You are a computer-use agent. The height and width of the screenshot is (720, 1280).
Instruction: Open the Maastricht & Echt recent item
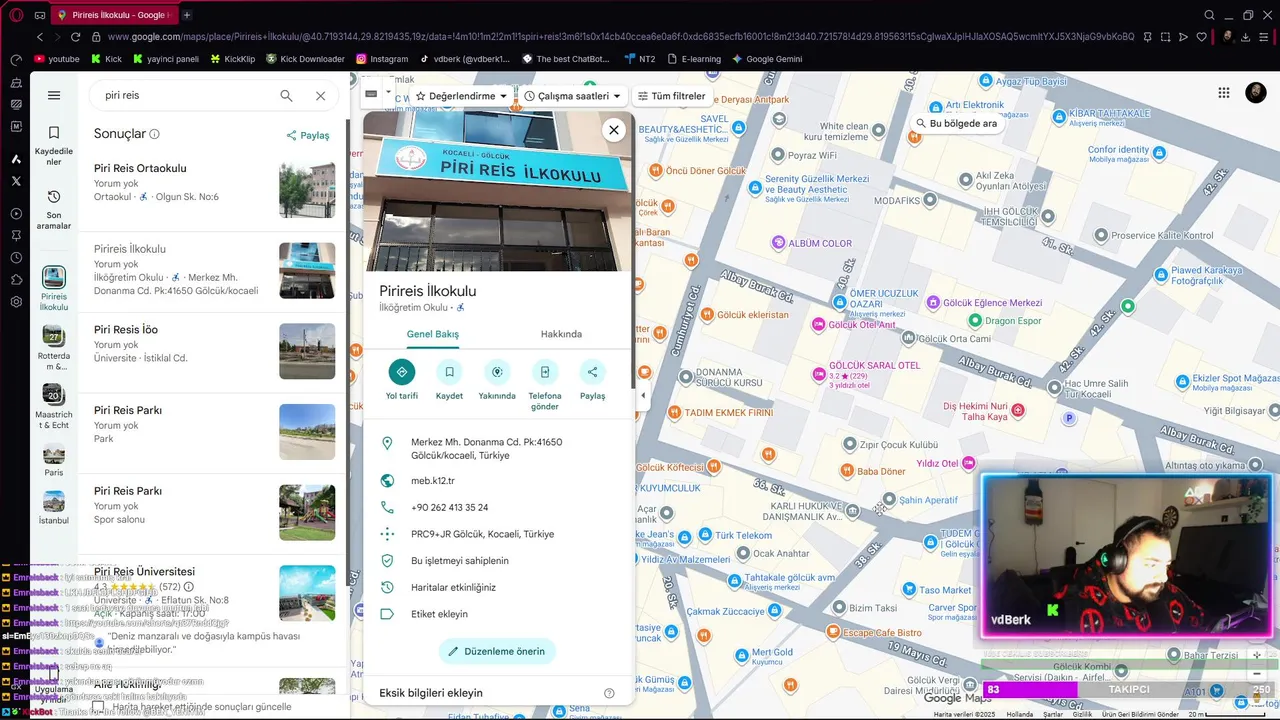(x=54, y=407)
